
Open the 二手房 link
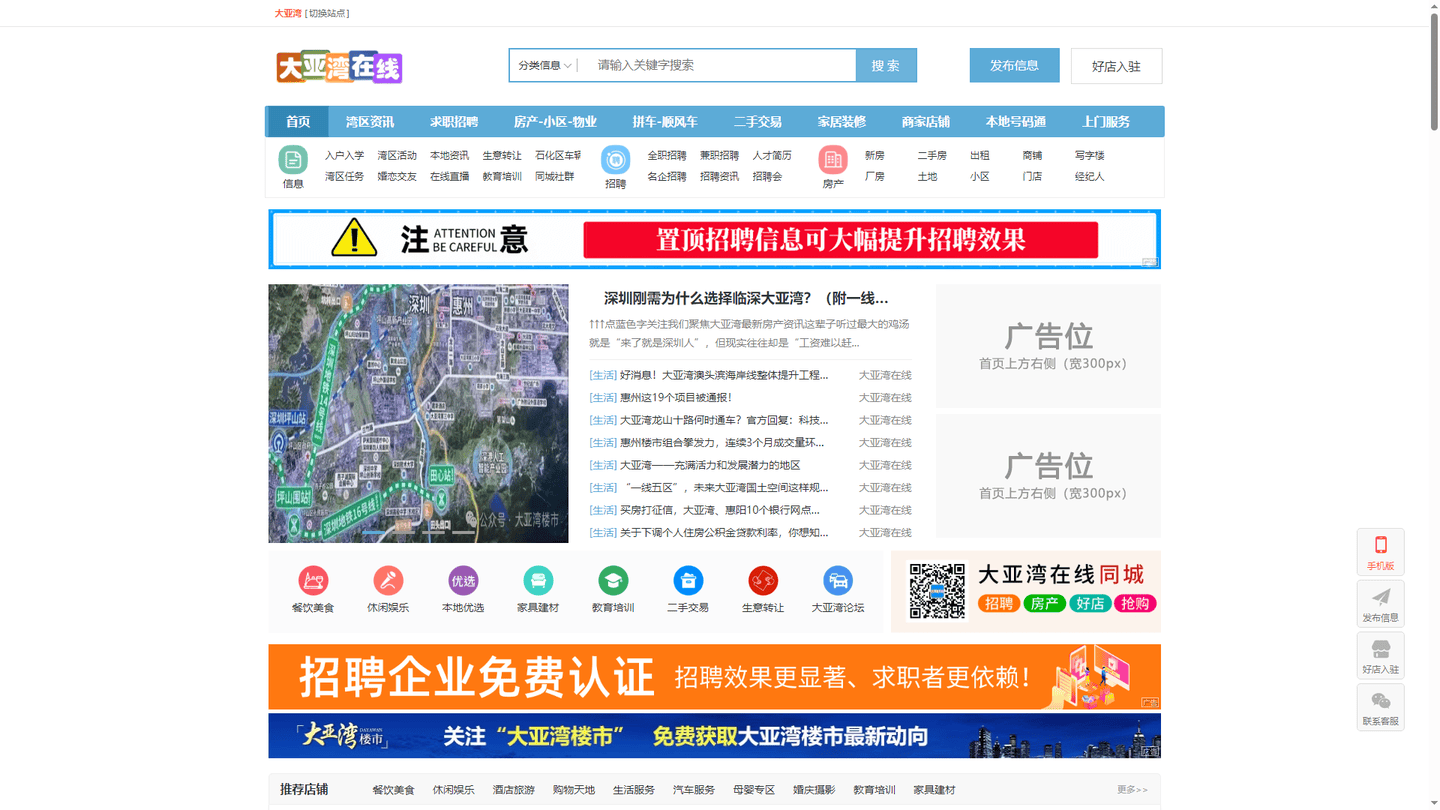click(932, 155)
